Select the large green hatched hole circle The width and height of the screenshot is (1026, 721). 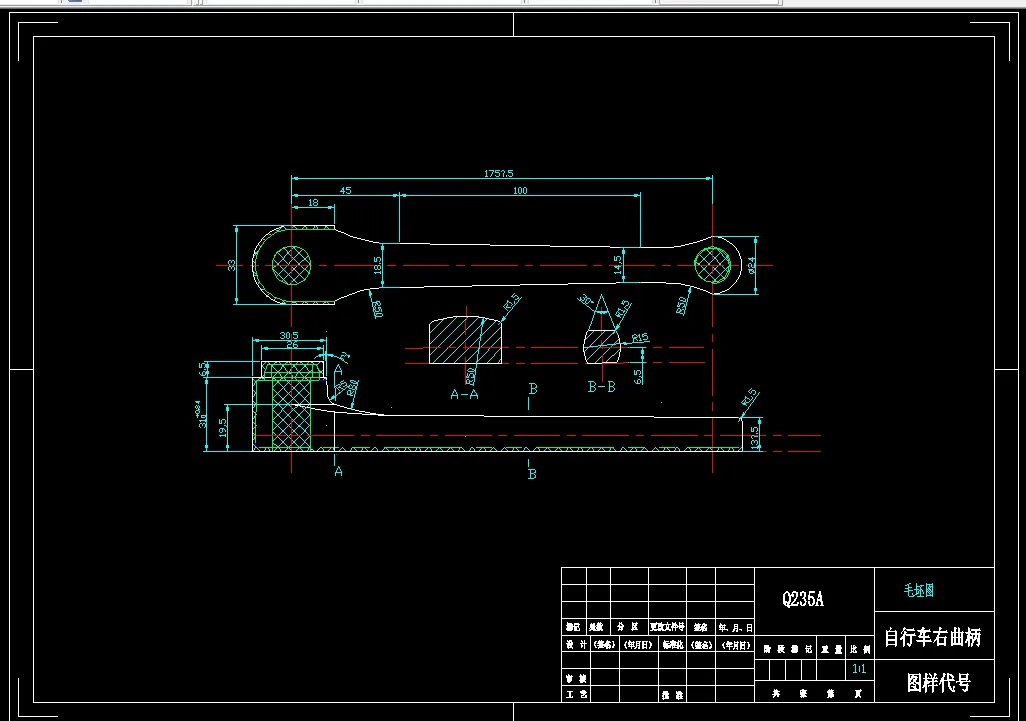[291, 265]
